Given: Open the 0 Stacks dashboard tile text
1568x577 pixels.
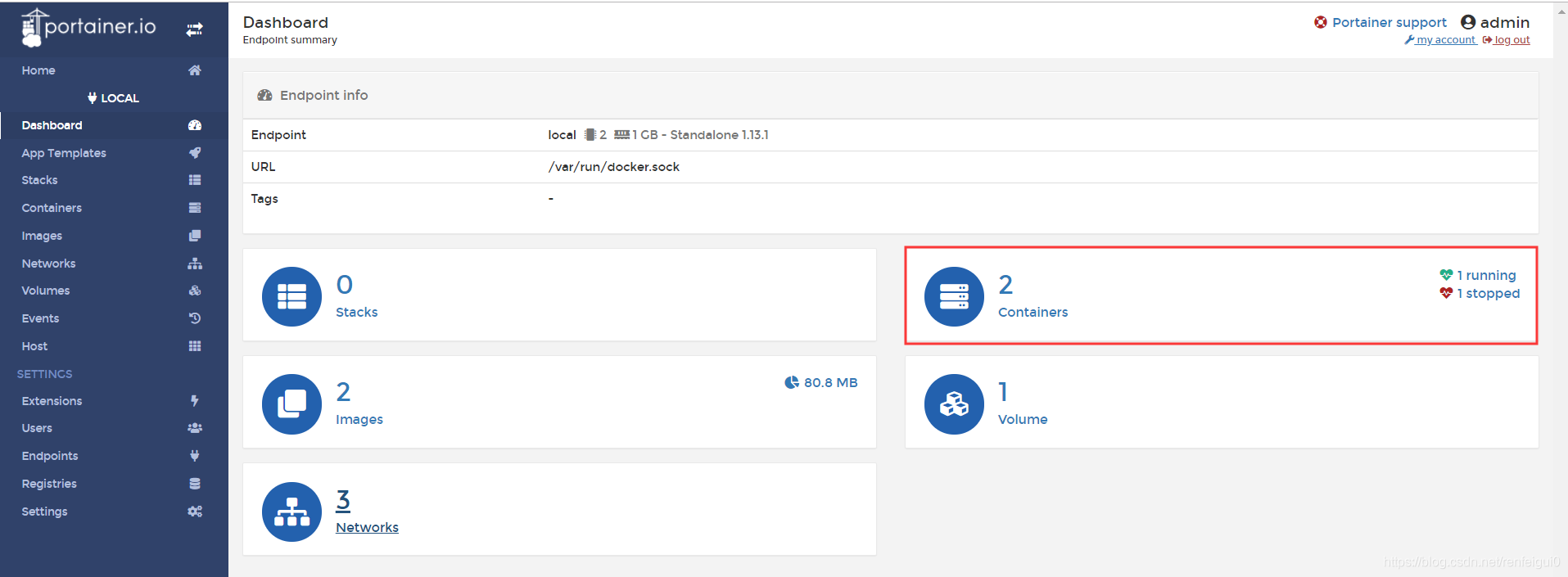Looking at the screenshot, I should pyautogui.click(x=356, y=296).
